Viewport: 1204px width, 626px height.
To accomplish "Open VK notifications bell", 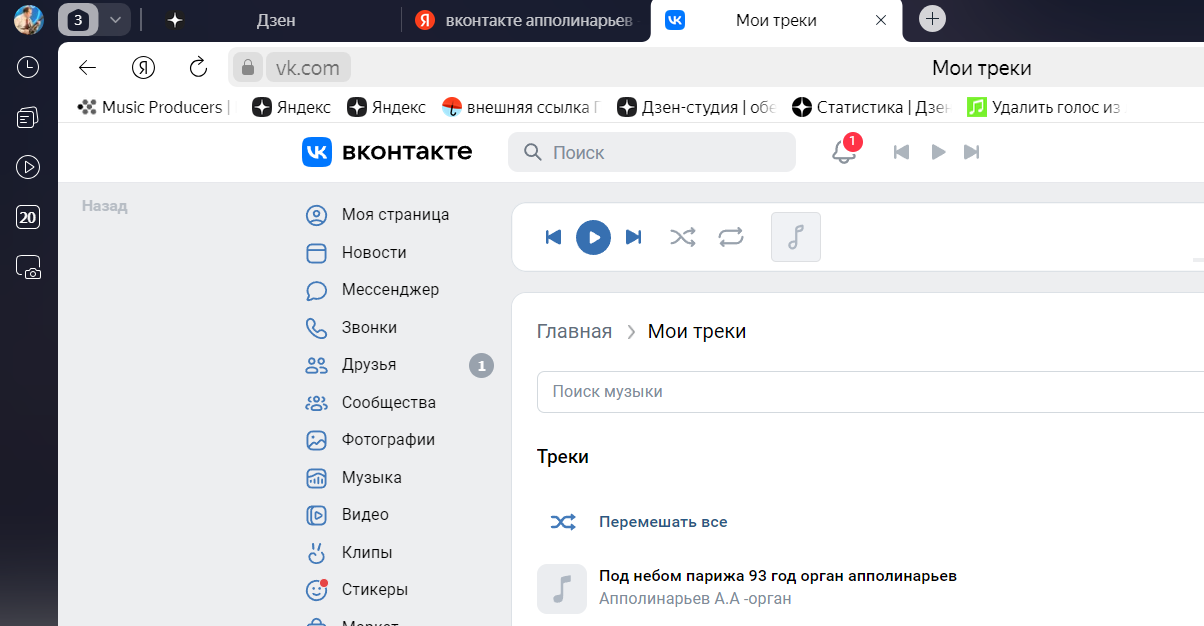I will coord(844,152).
